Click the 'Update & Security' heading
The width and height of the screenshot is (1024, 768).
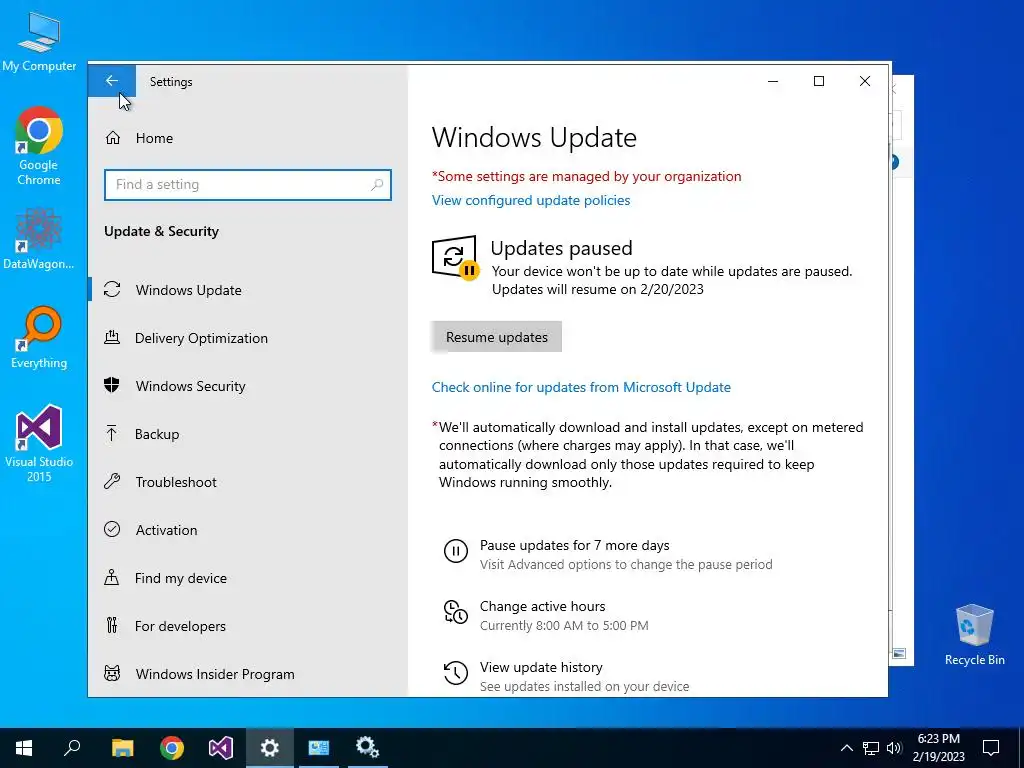coord(161,231)
